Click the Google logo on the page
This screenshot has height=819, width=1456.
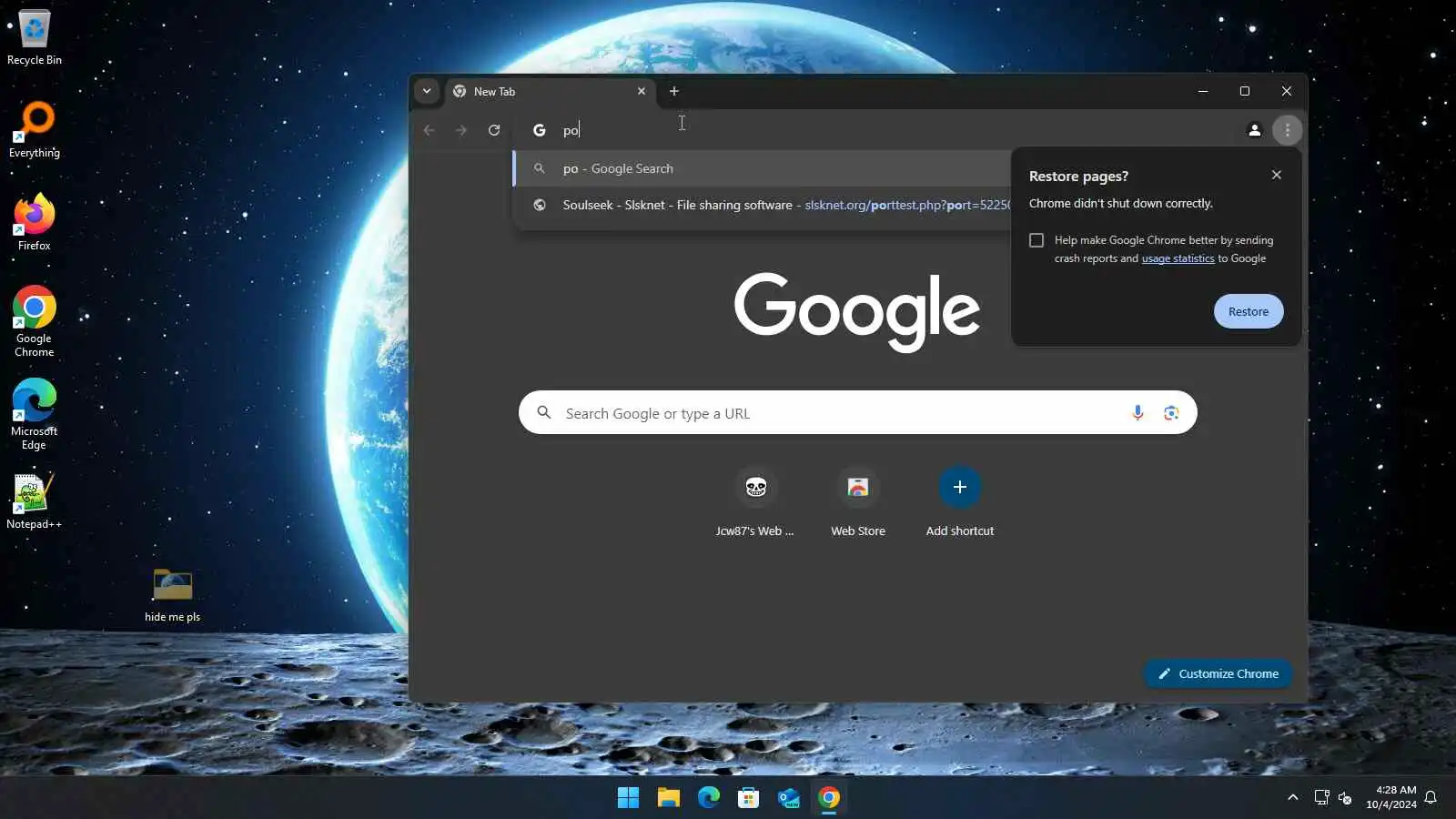point(857,310)
